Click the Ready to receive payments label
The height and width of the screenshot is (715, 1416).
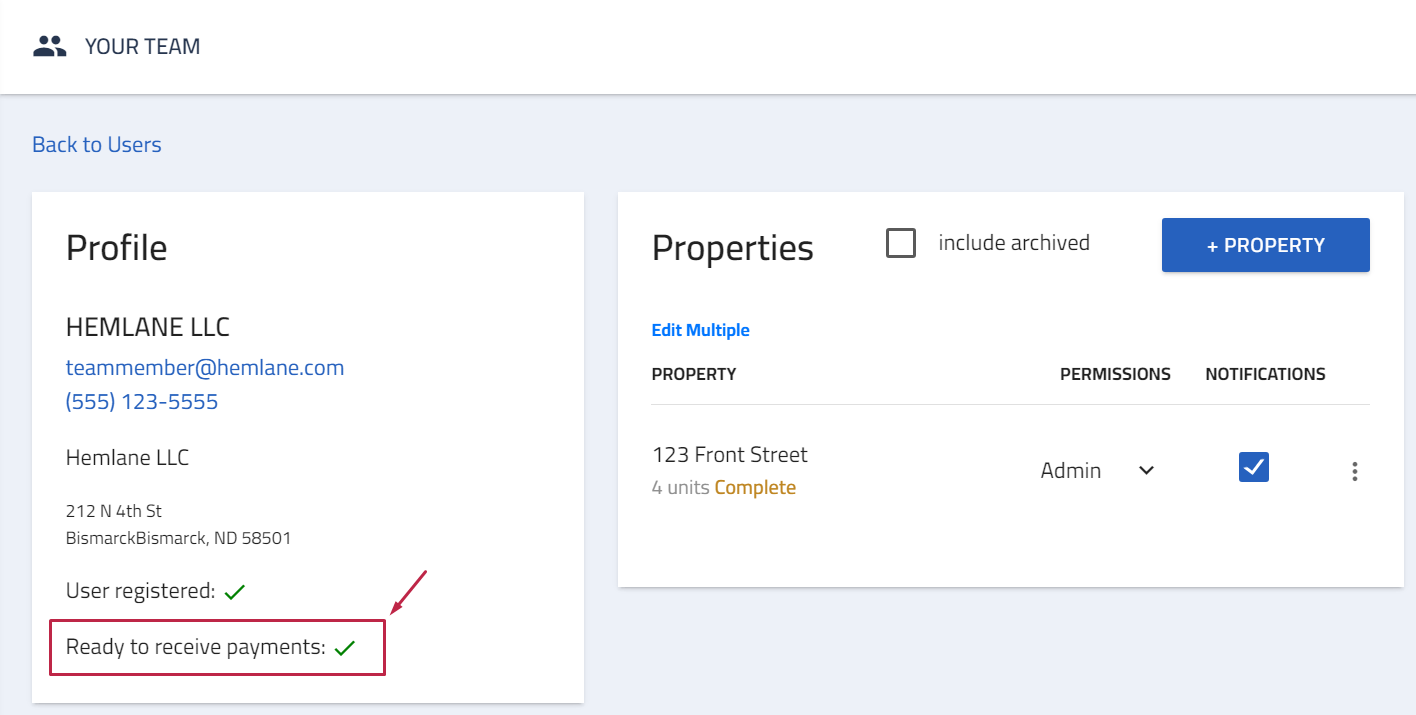[196, 647]
